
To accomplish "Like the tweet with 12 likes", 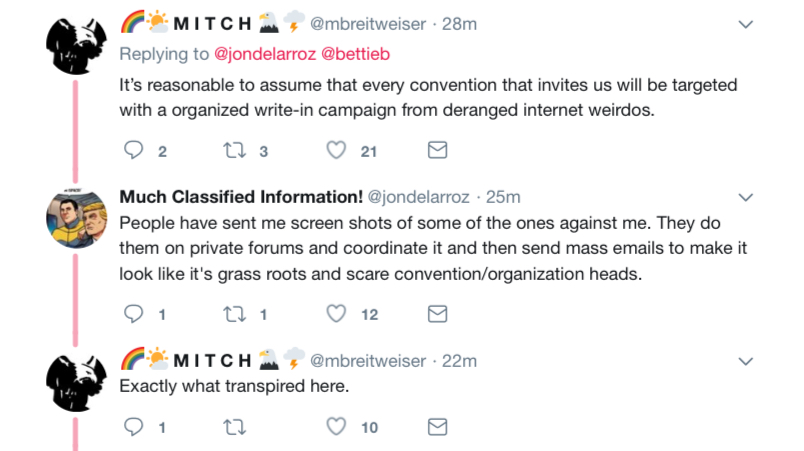I will tap(336, 314).
